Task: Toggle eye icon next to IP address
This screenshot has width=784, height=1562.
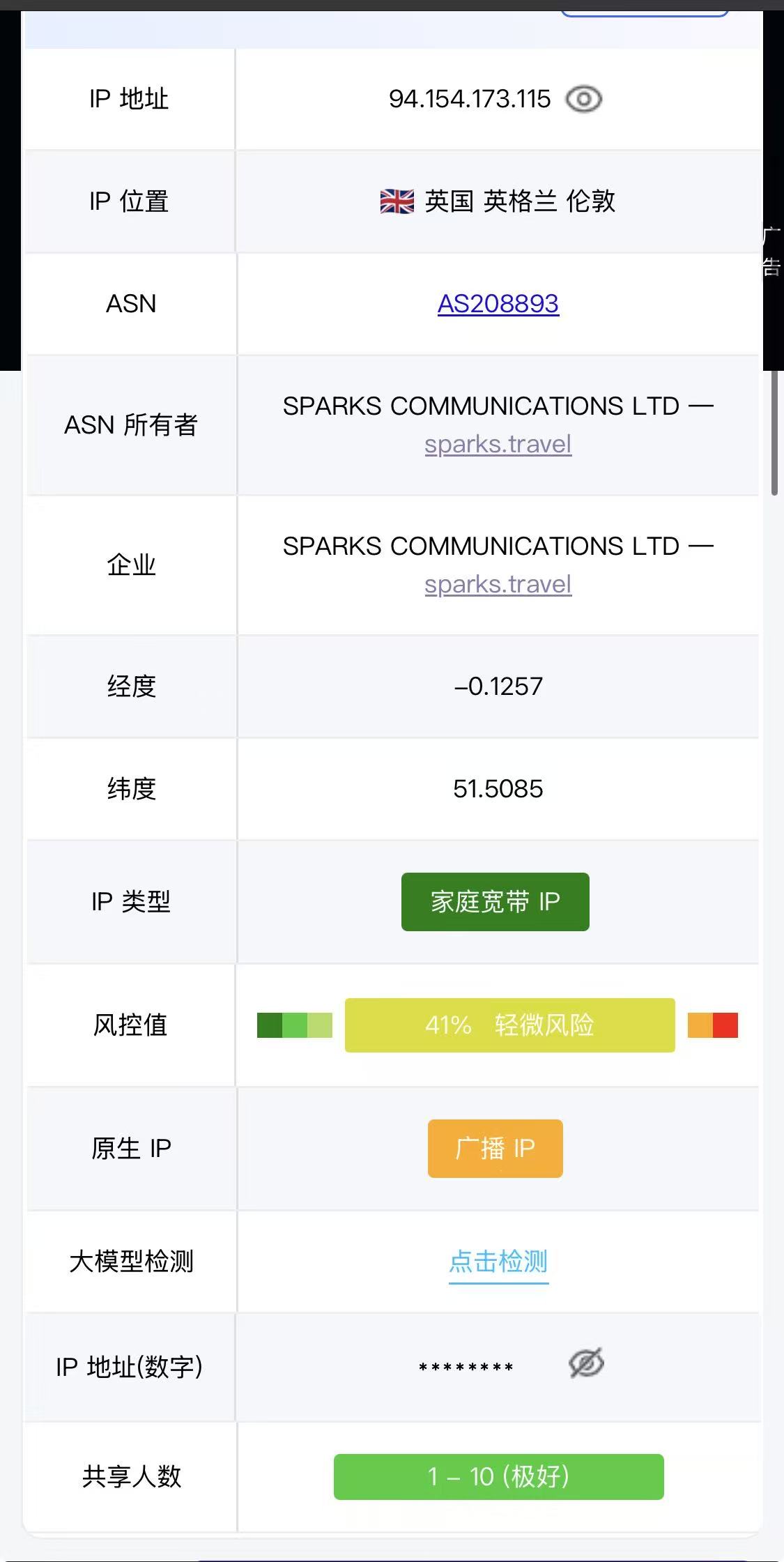Action: pyautogui.click(x=583, y=99)
